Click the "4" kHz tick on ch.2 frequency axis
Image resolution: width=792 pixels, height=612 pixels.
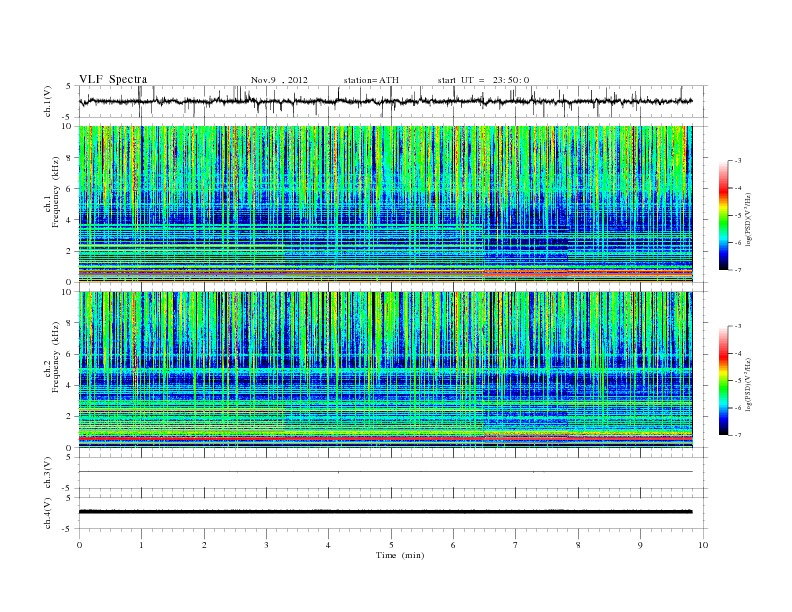tap(70, 386)
